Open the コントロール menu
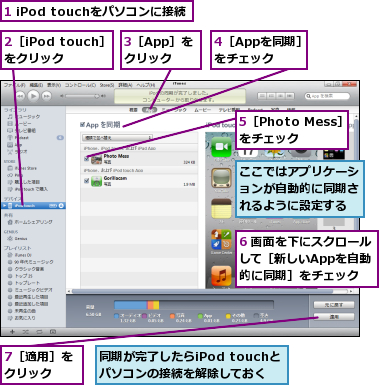The height and width of the screenshot is (385, 379). 80,85
